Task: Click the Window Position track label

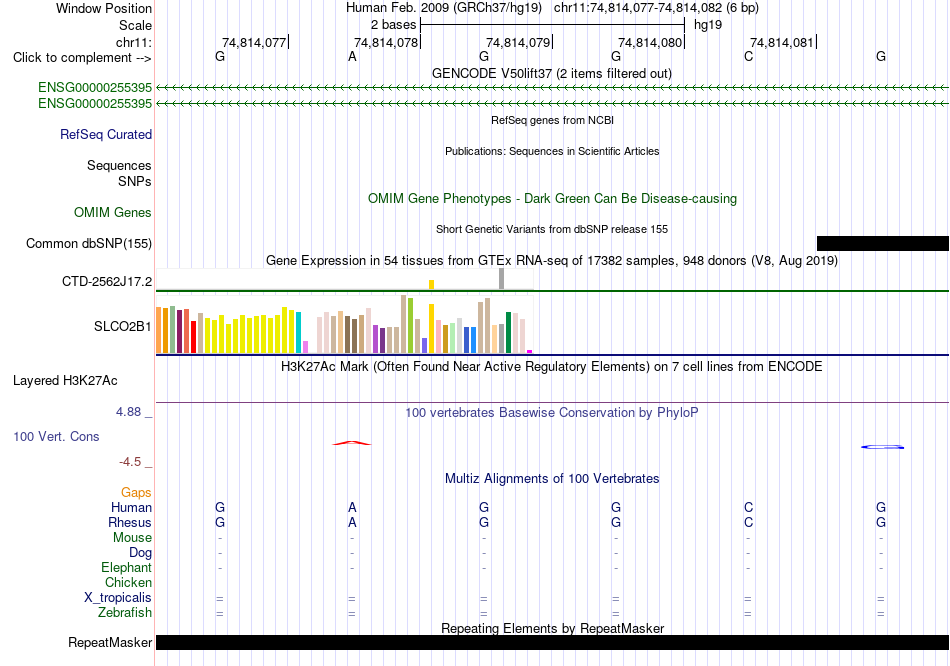Action: (104, 8)
